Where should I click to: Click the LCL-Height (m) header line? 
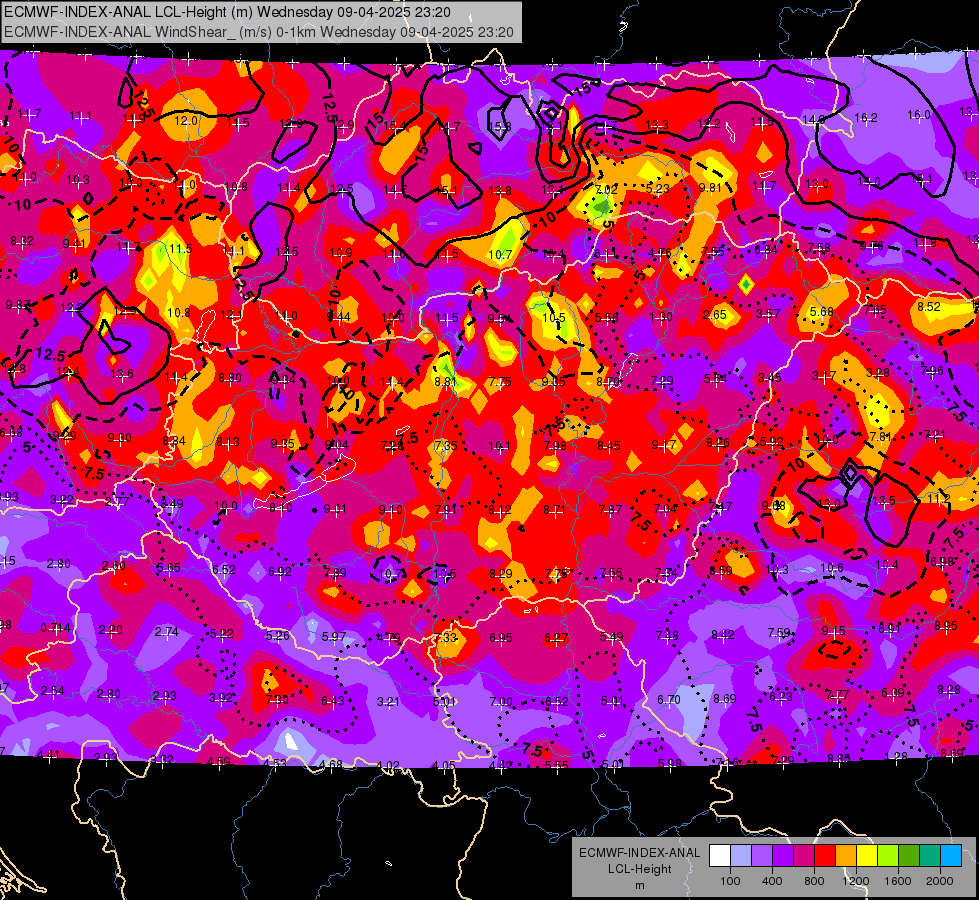[227, 12]
